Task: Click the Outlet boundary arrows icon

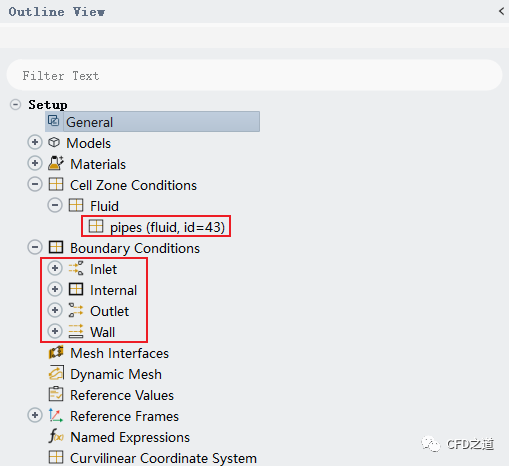Action: 76,310
